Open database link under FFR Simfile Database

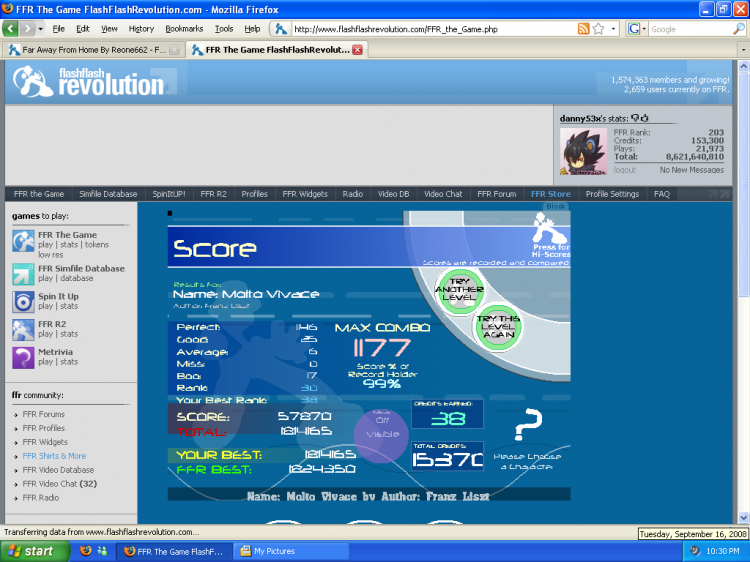coord(77,278)
